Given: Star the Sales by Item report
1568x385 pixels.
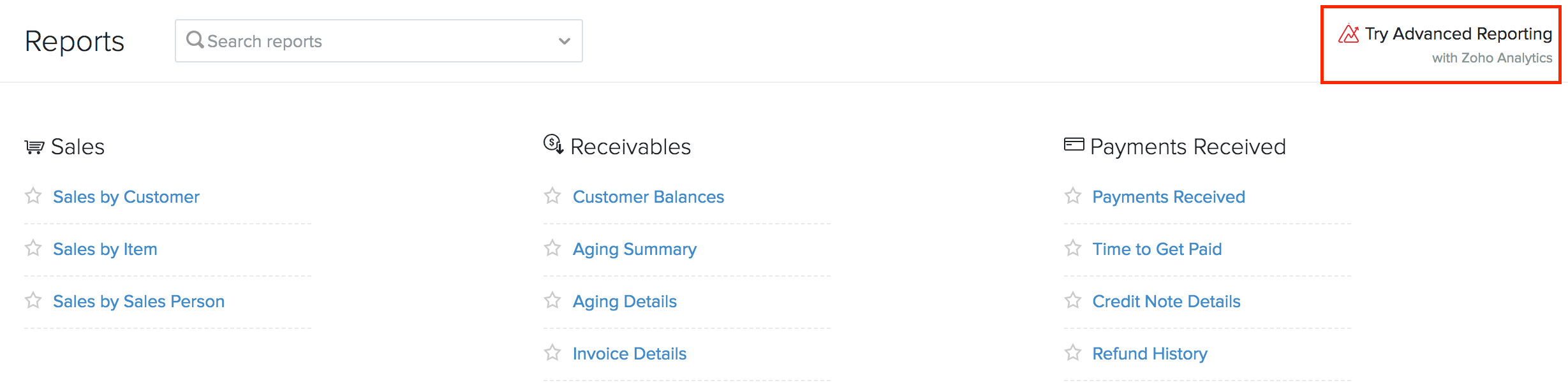Looking at the screenshot, I should pyautogui.click(x=33, y=248).
